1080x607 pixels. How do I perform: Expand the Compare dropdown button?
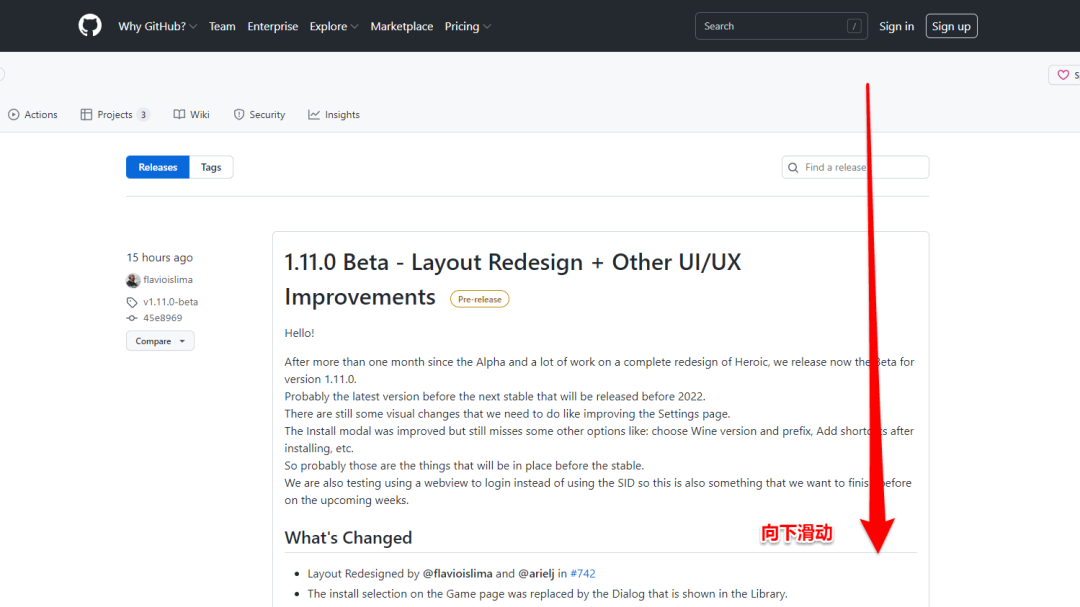(160, 341)
